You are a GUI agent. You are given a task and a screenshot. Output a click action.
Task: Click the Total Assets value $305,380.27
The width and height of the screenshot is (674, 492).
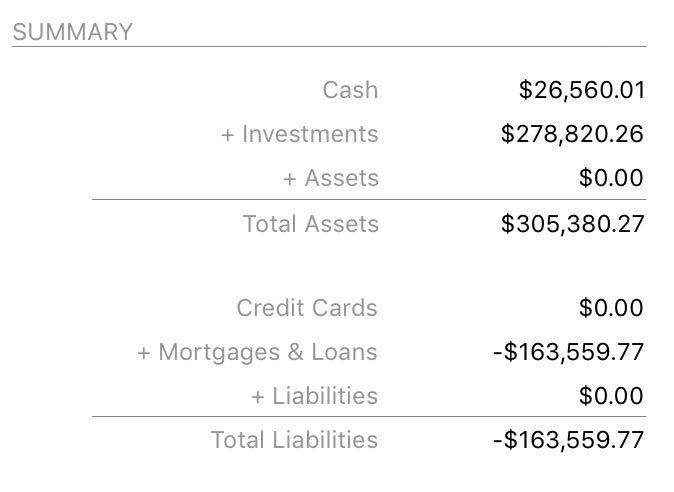(x=573, y=222)
